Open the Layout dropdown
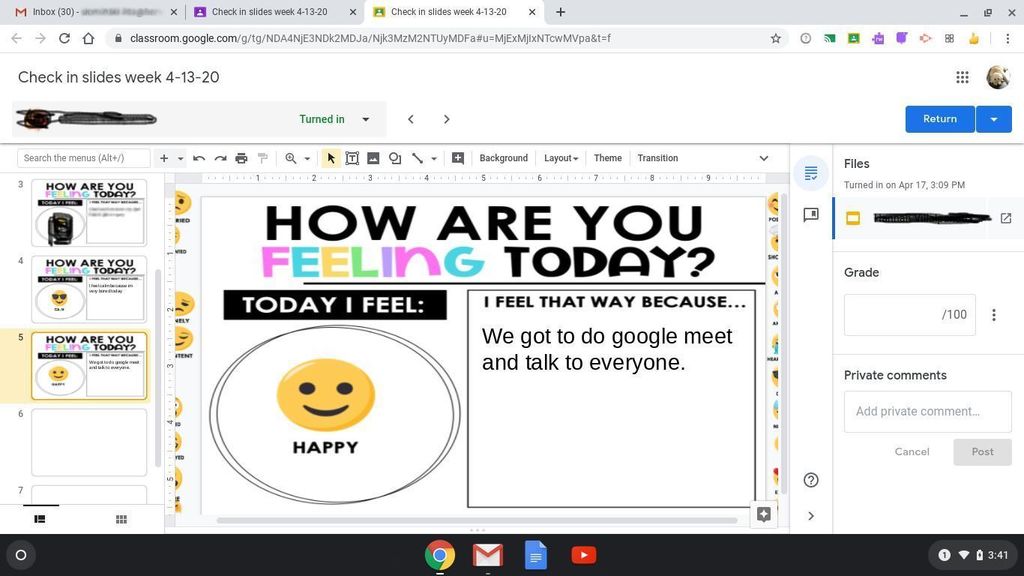Viewport: 1024px width, 576px height. click(561, 158)
